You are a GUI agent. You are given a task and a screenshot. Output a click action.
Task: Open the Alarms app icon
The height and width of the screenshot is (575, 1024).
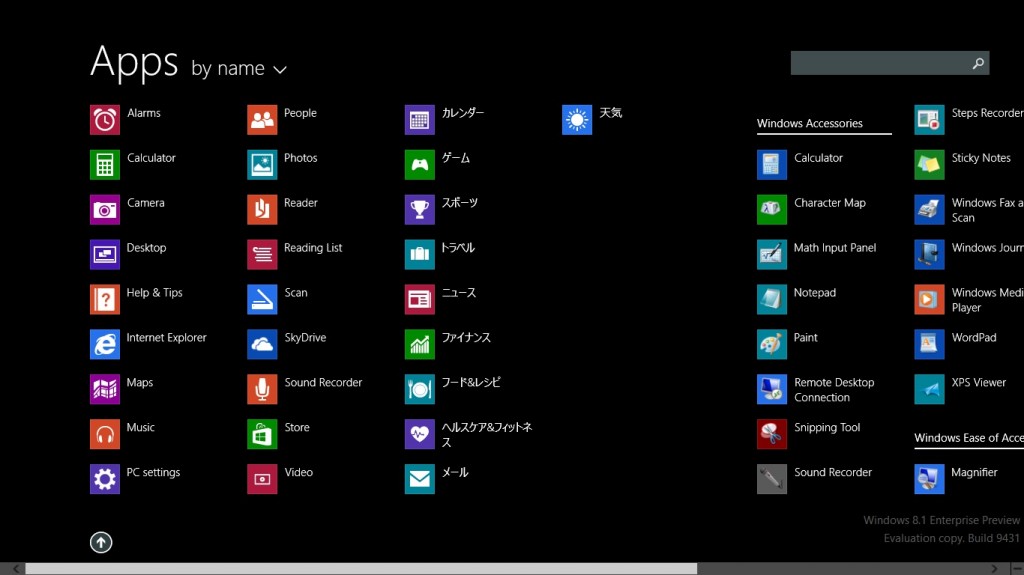coord(104,120)
